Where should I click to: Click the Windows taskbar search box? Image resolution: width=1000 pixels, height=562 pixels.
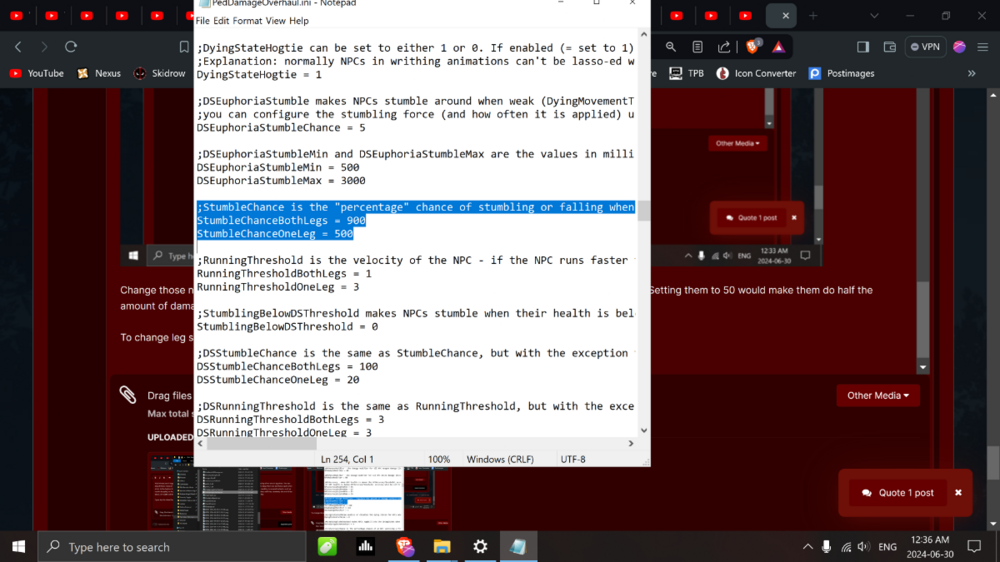click(172, 547)
